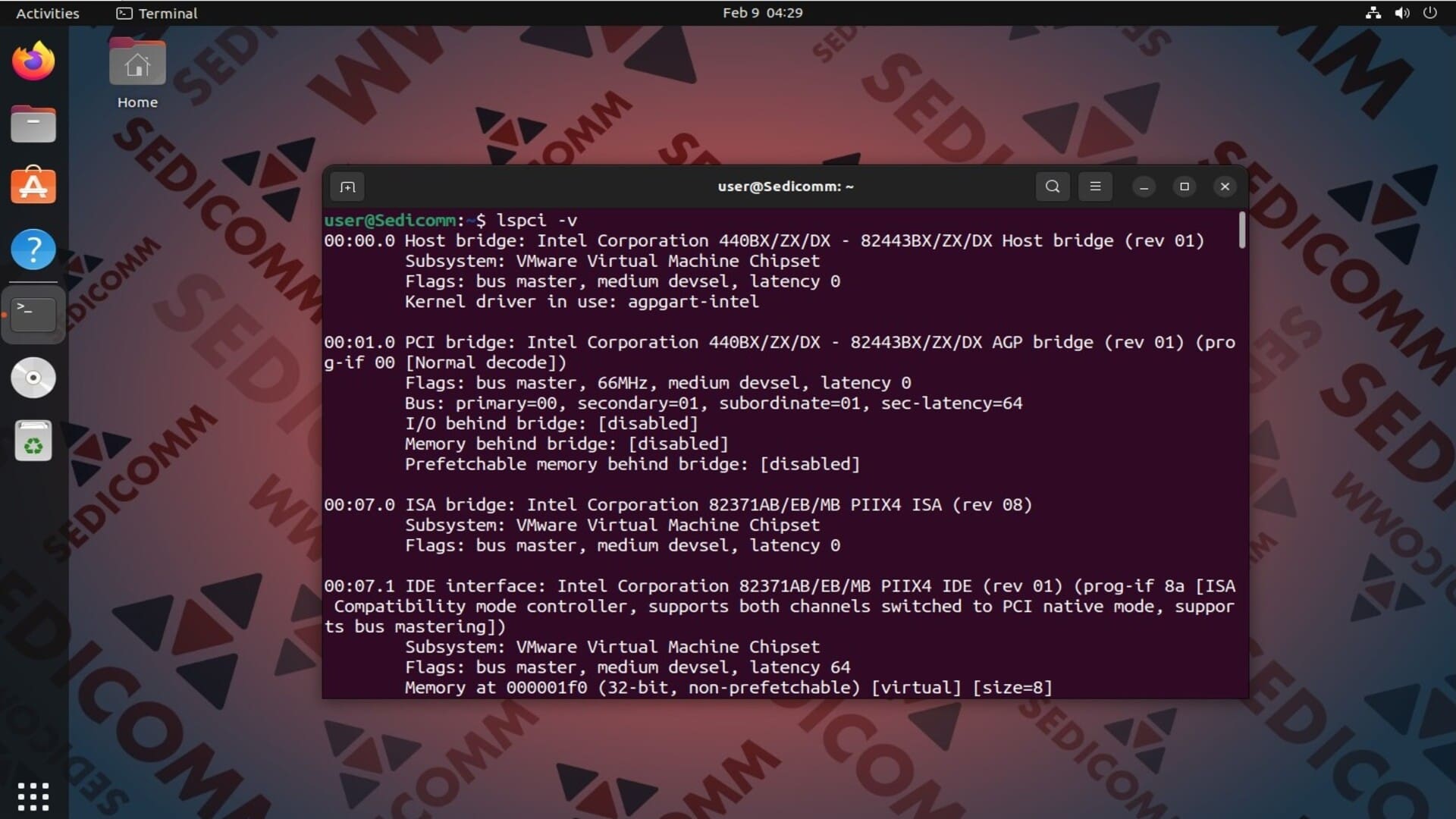The image size is (1456, 819).
Task: Minimize the terminal window
Action: coord(1144,187)
